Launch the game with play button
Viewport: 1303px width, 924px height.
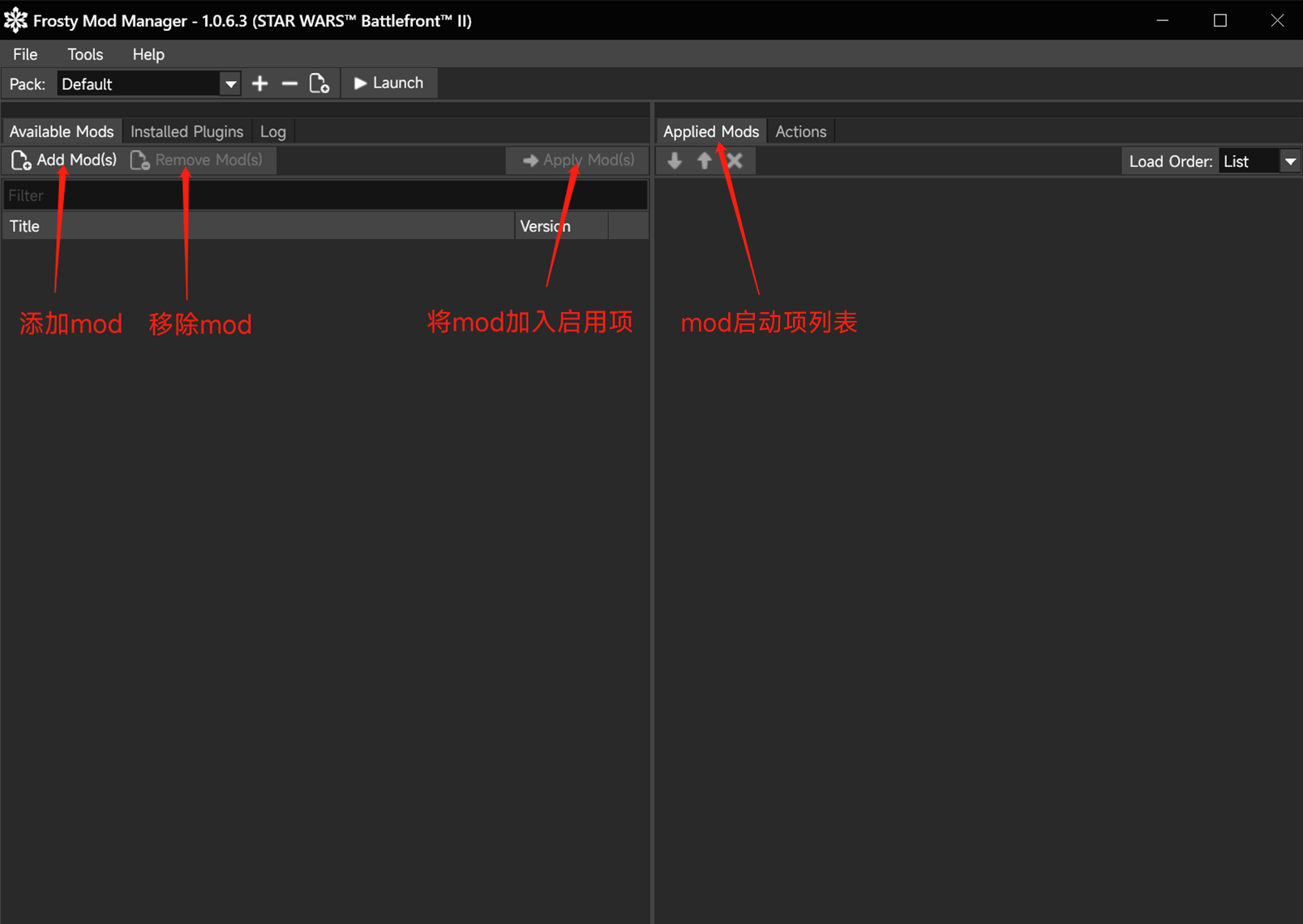coord(389,83)
